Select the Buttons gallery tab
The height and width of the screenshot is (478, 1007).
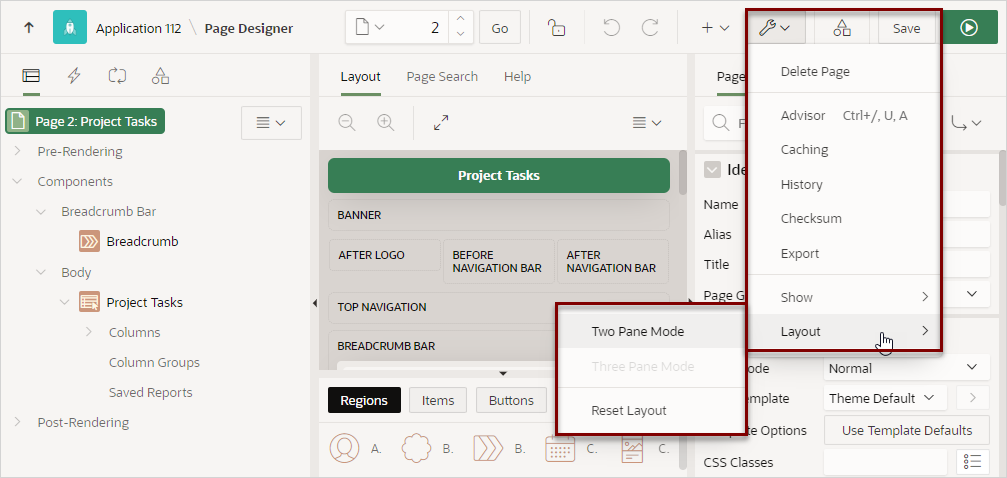click(x=511, y=400)
